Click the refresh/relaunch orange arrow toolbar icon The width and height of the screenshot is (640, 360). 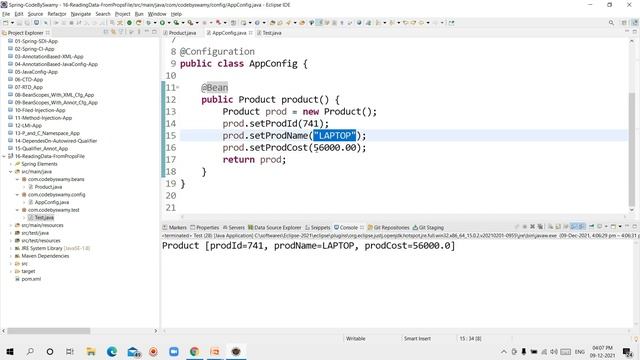(x=139, y=23)
